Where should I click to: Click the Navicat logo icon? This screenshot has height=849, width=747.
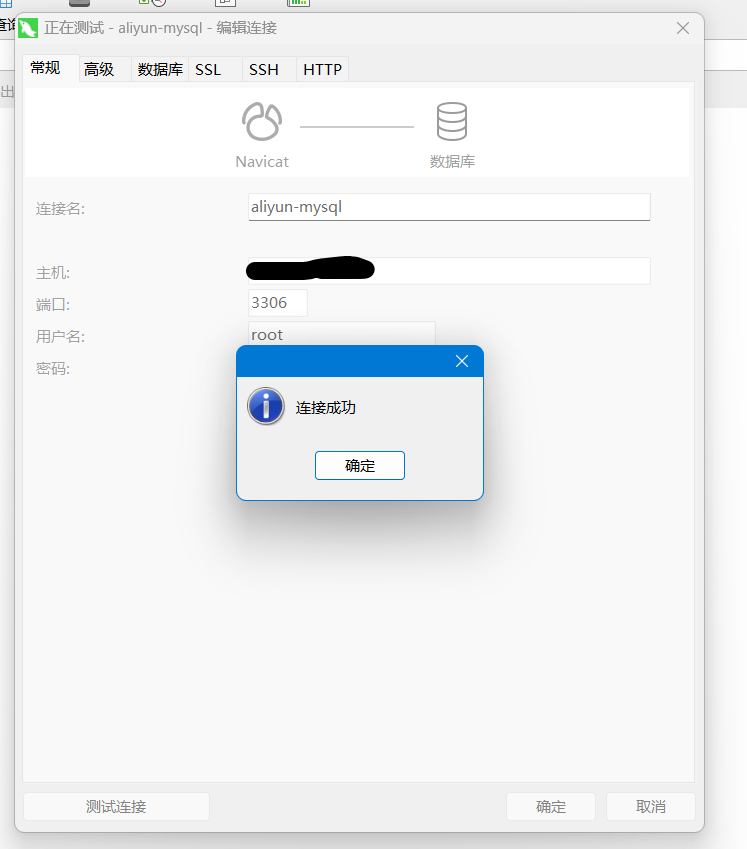[x=262, y=121]
